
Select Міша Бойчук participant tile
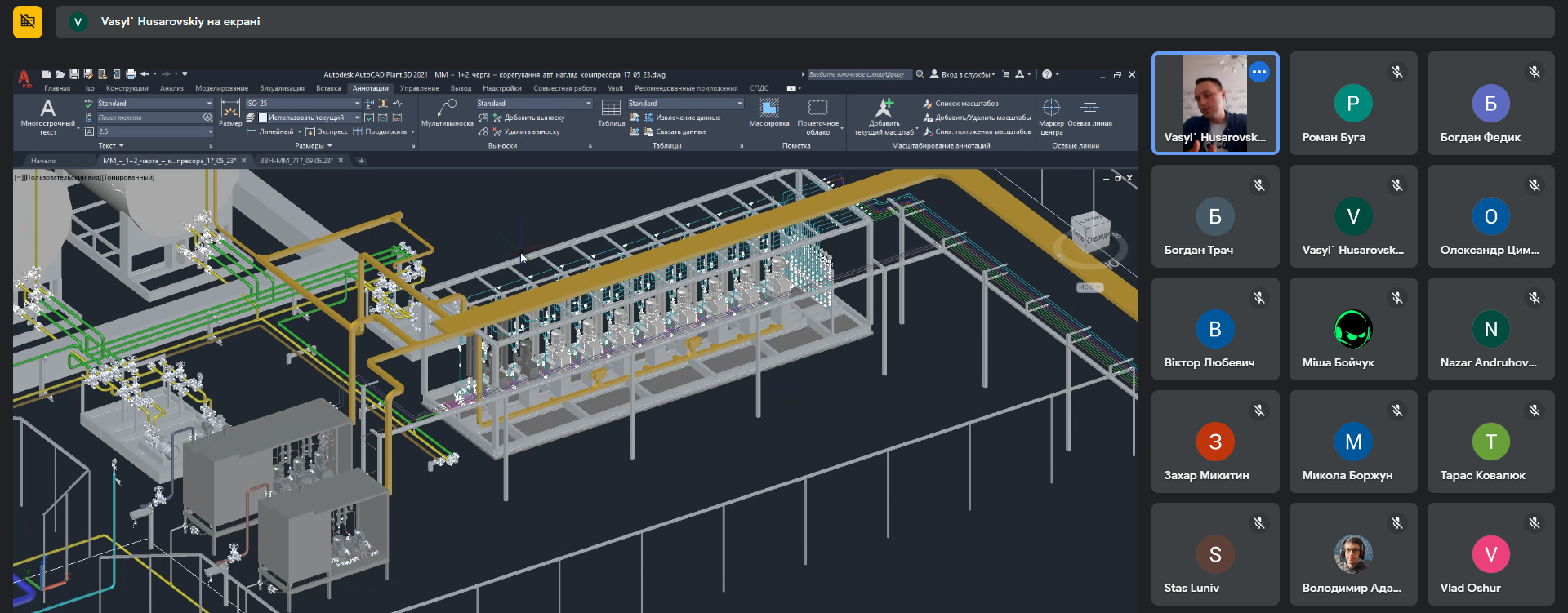click(1353, 328)
